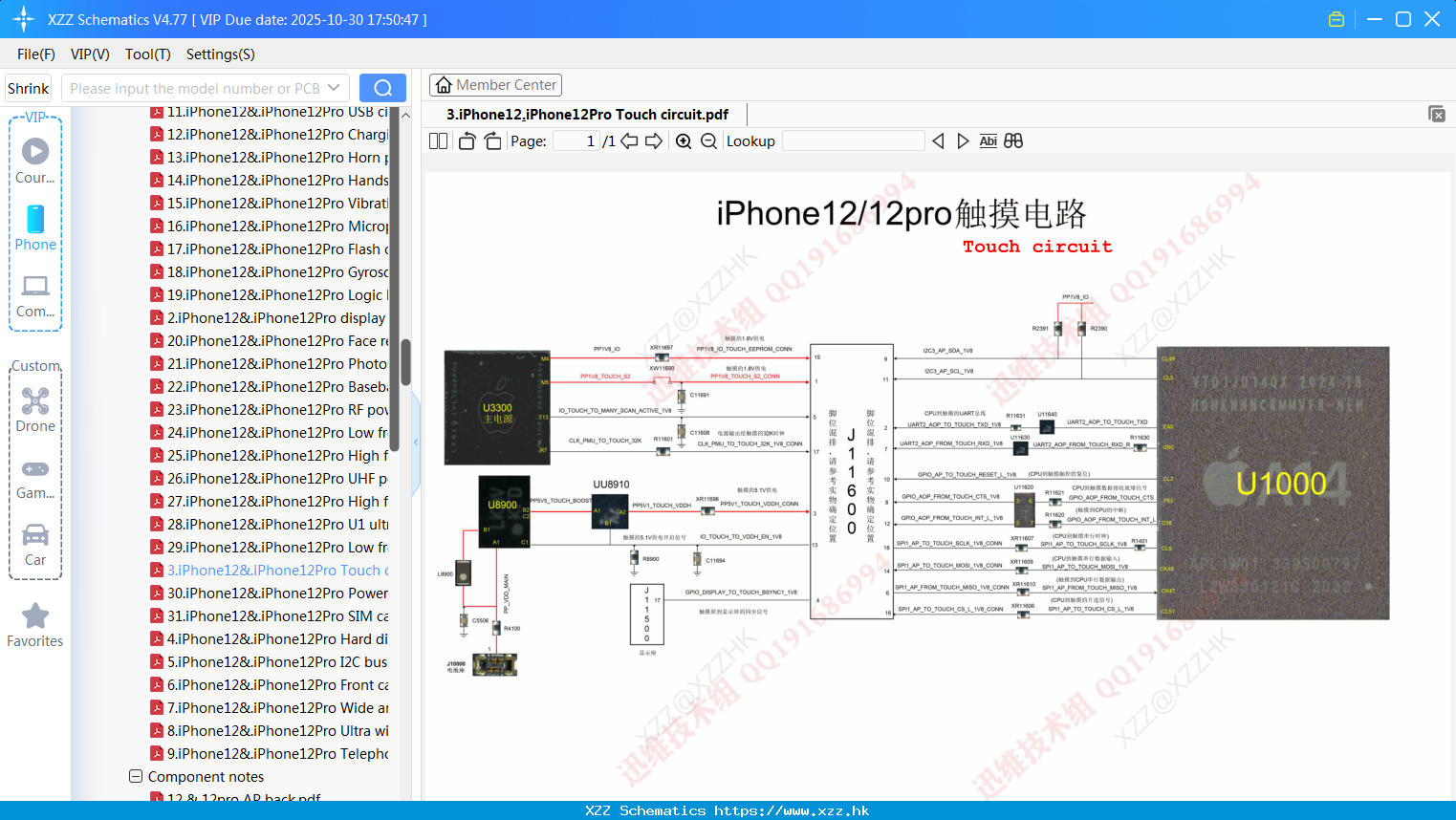Click the XZZ app logo icon

[23, 19]
